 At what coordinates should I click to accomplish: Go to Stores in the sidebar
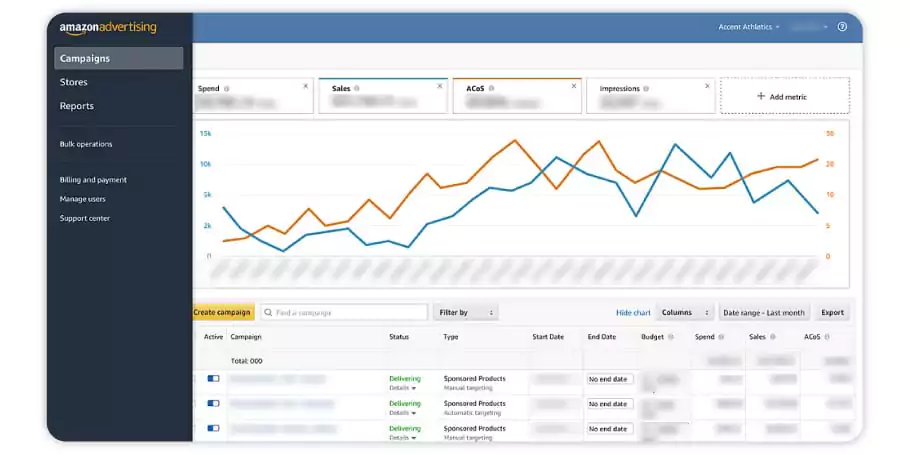[74, 82]
